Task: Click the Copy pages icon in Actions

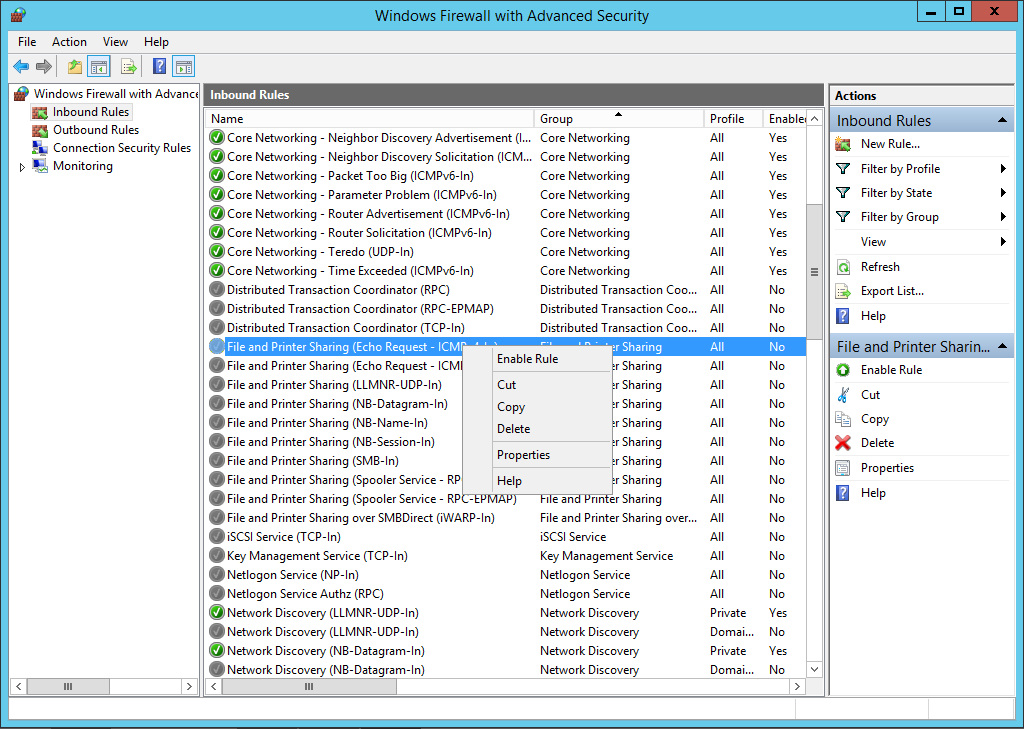Action: (843, 419)
